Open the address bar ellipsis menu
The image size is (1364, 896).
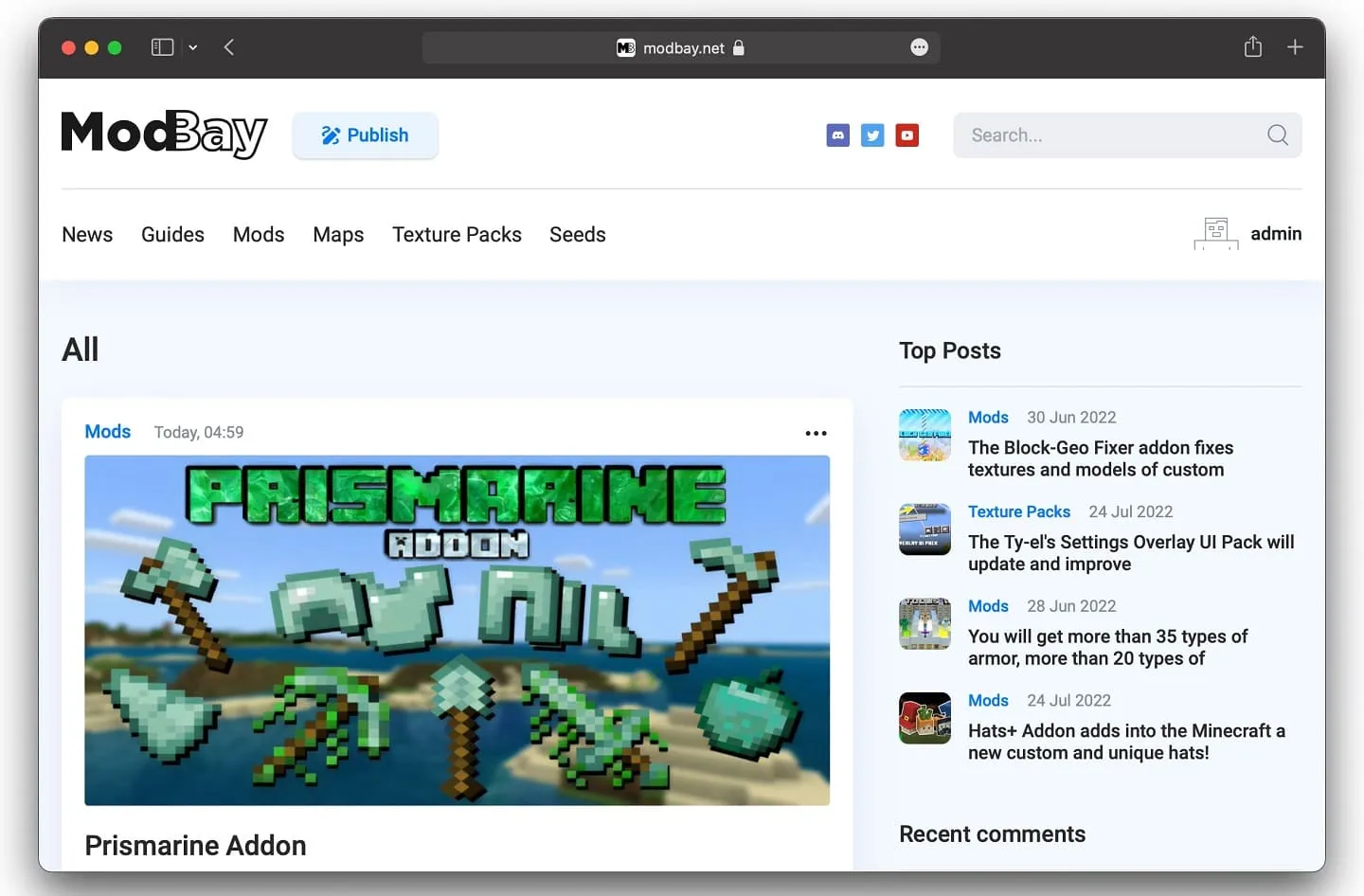pos(919,47)
